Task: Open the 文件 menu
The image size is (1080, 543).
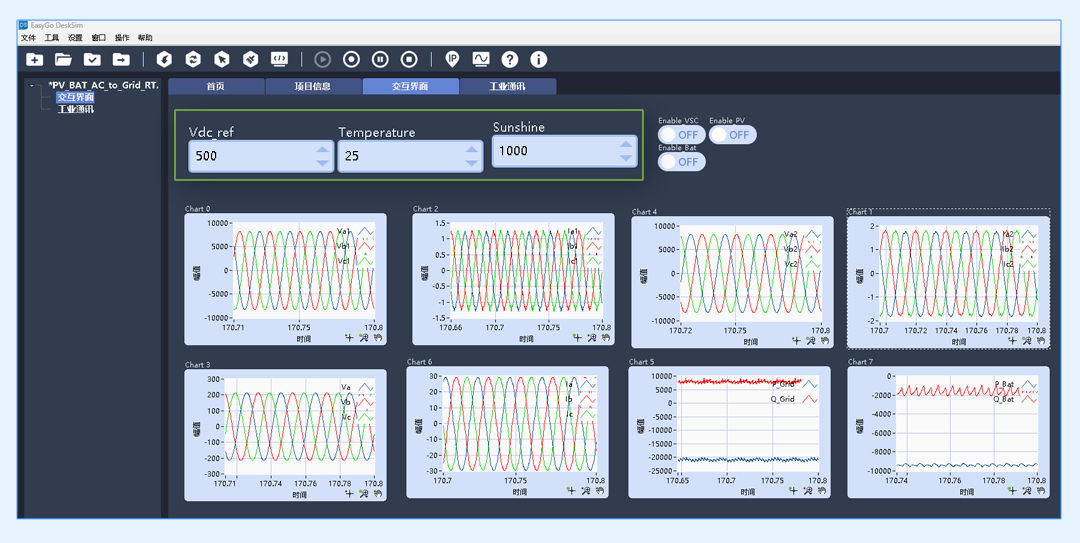Action: coord(28,38)
